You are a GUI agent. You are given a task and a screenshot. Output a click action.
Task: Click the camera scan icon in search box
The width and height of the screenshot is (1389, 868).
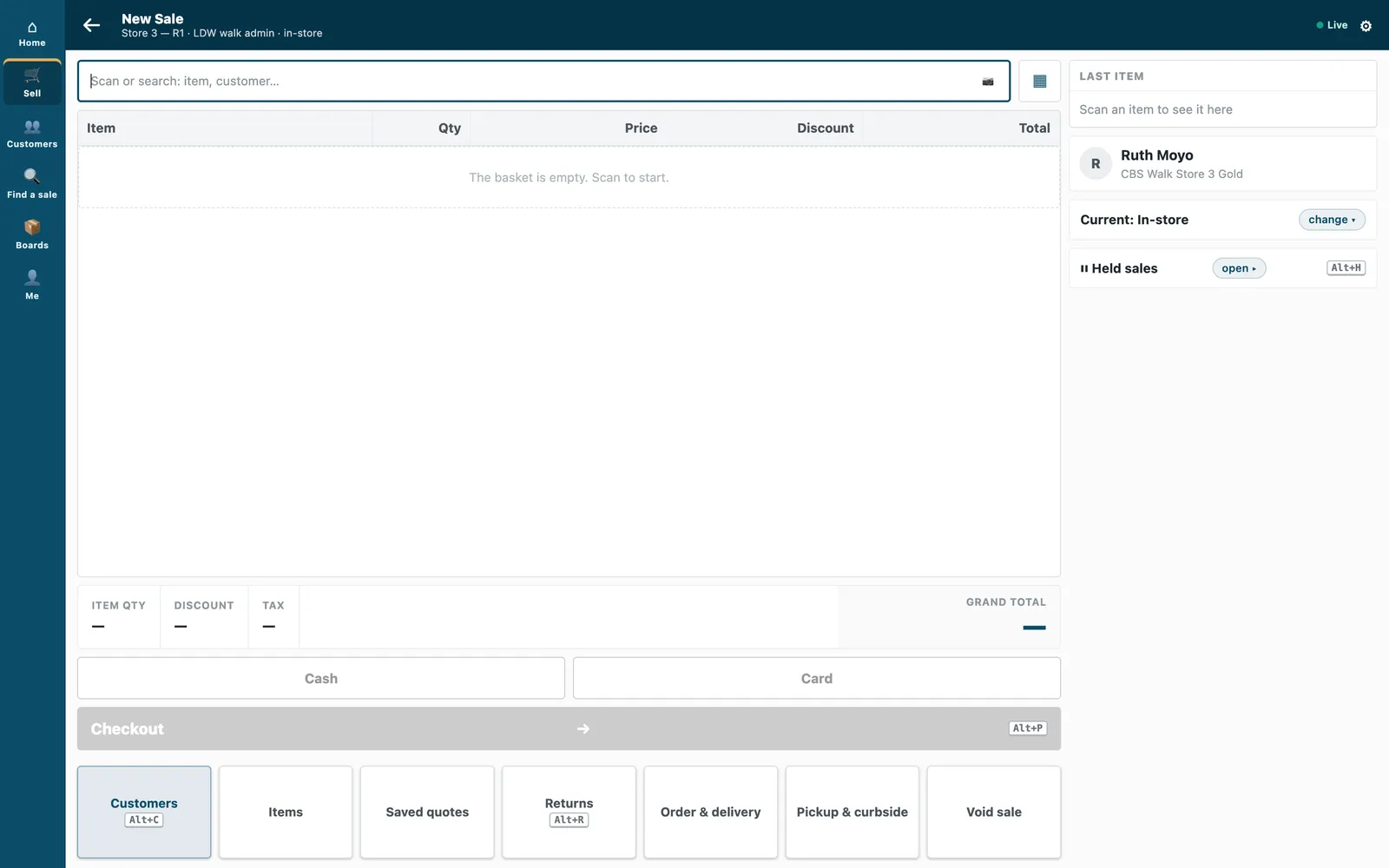987,82
